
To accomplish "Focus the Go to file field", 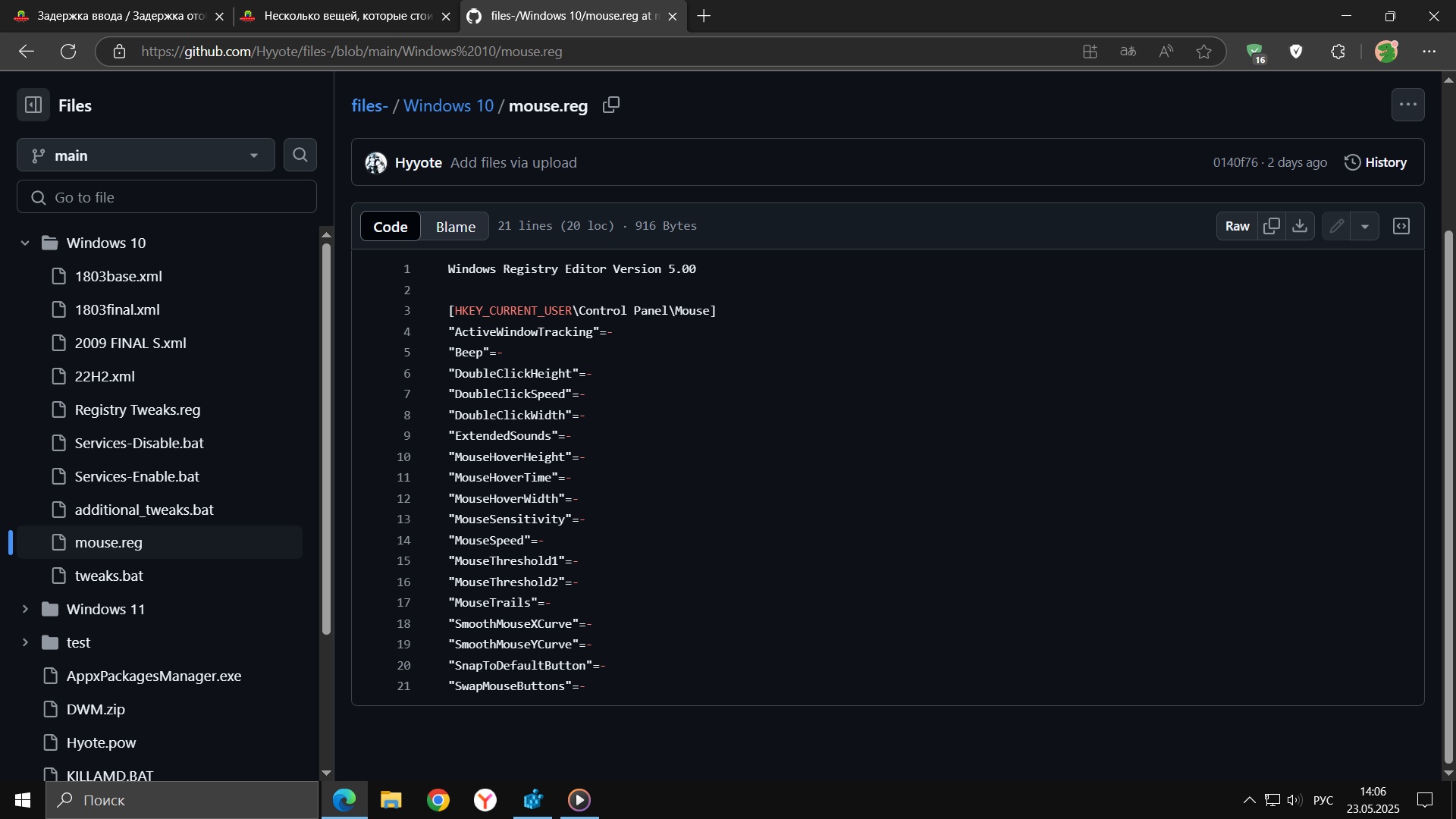I will tap(167, 197).
